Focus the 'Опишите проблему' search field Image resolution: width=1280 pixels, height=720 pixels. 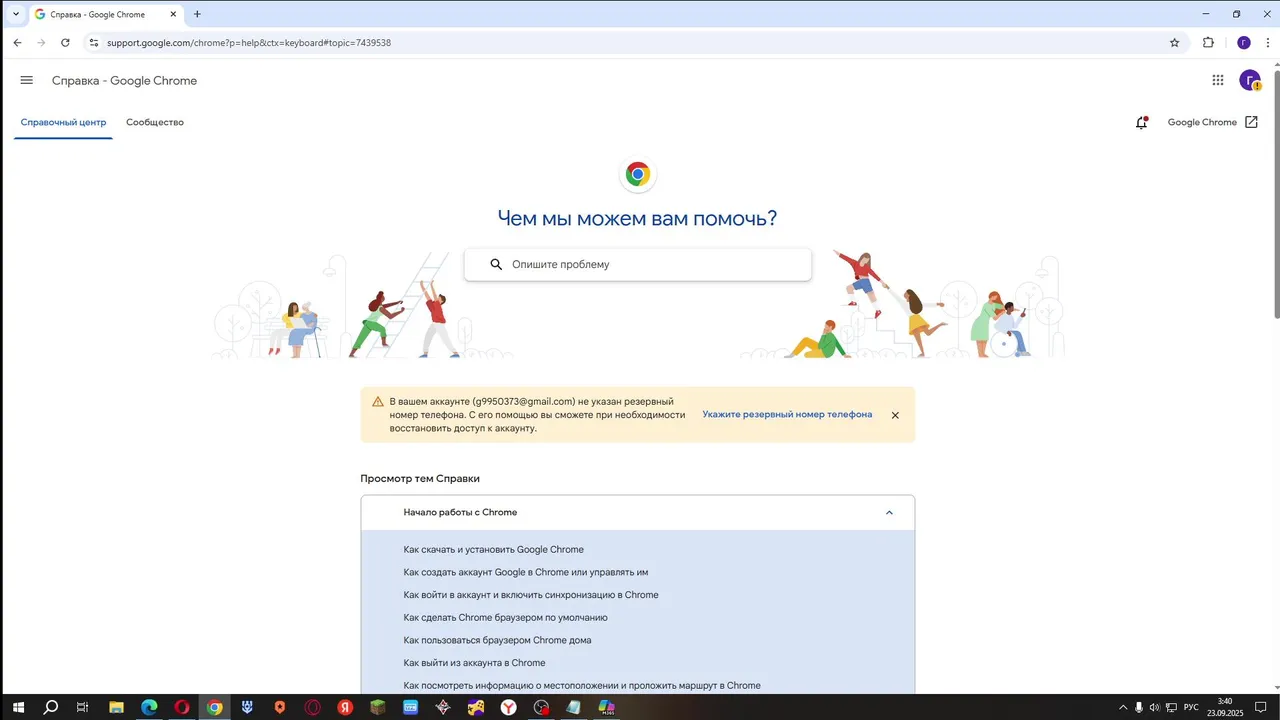coord(638,265)
